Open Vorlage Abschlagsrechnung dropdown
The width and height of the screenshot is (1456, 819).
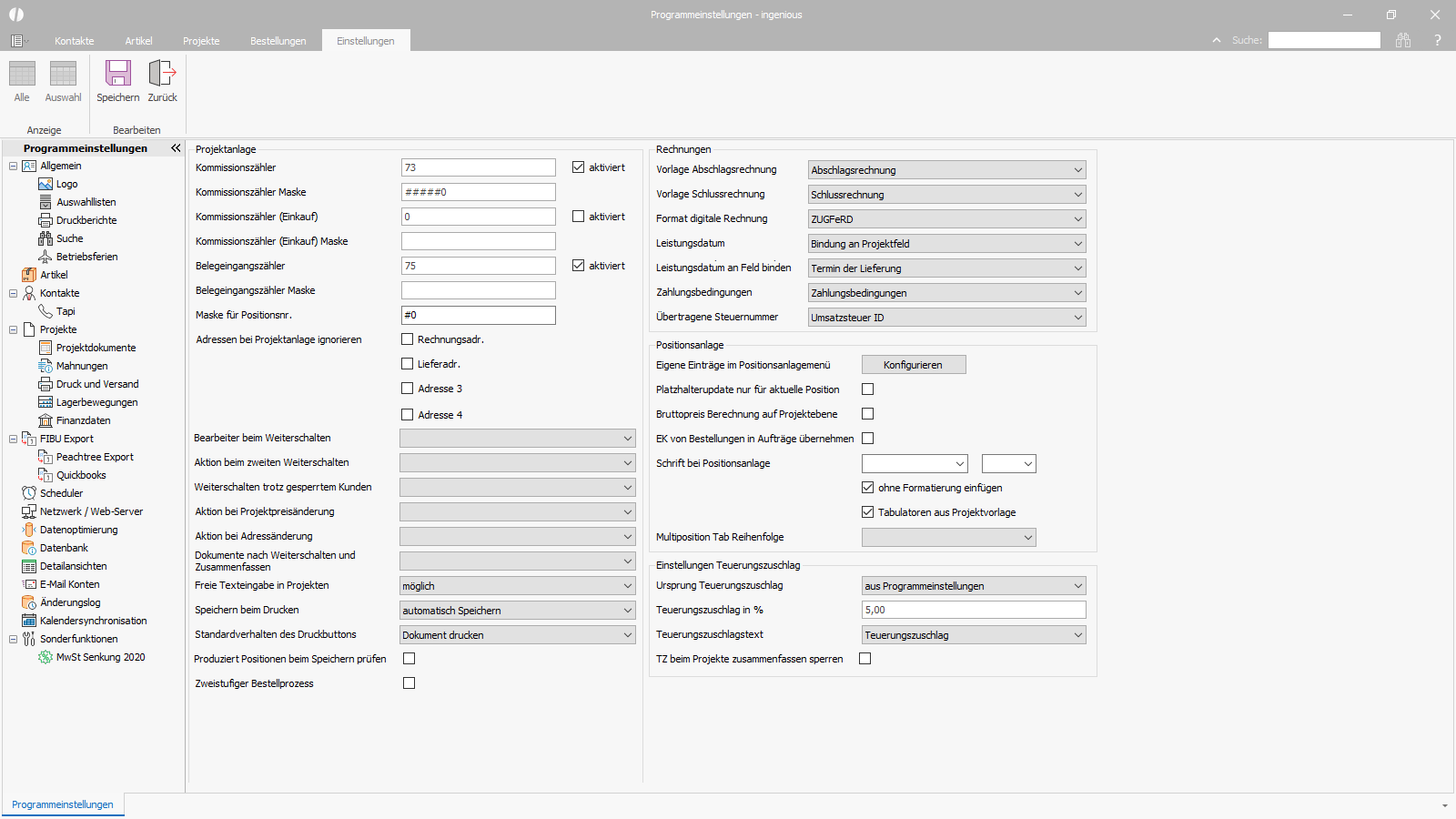pos(946,170)
